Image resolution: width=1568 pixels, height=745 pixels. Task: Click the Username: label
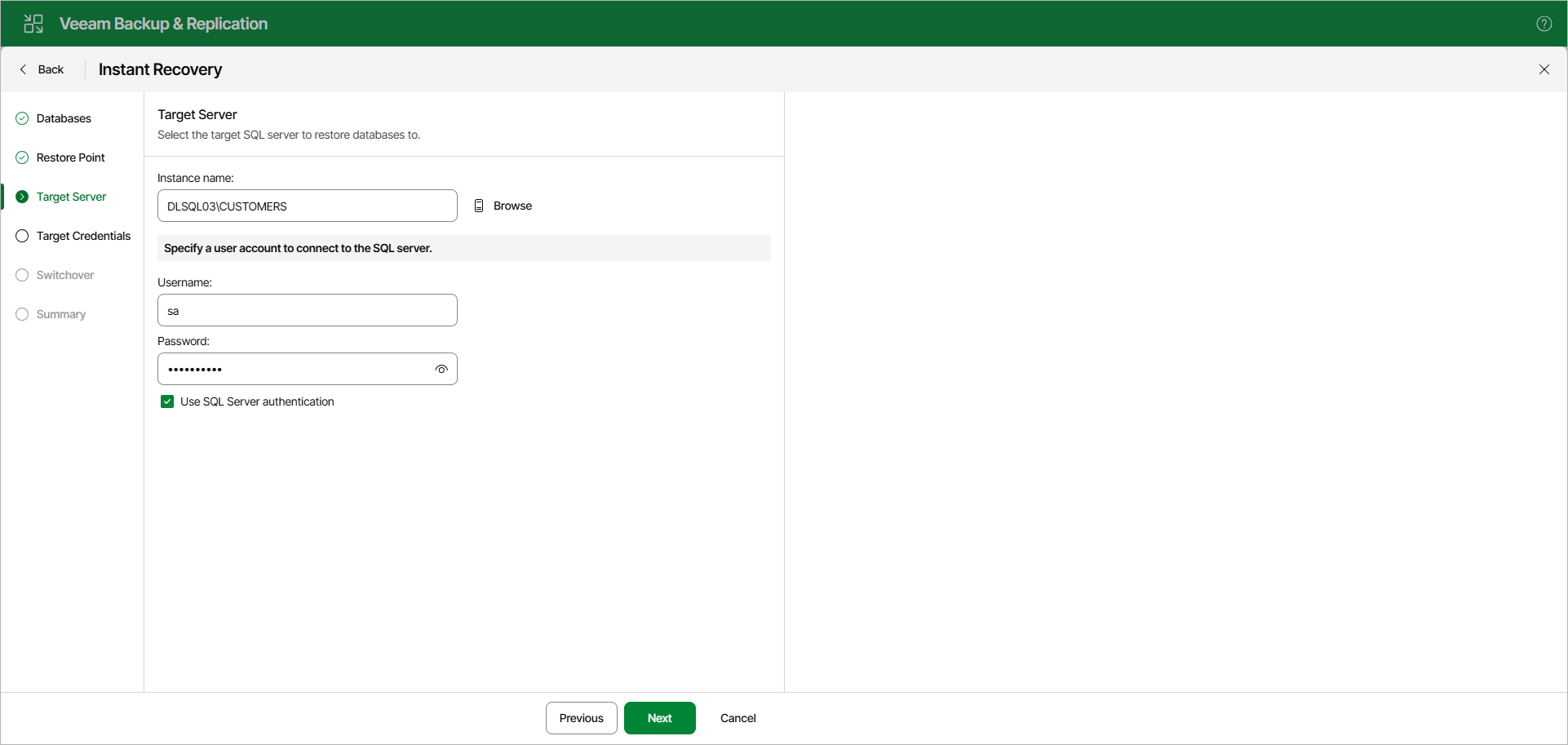click(x=184, y=282)
